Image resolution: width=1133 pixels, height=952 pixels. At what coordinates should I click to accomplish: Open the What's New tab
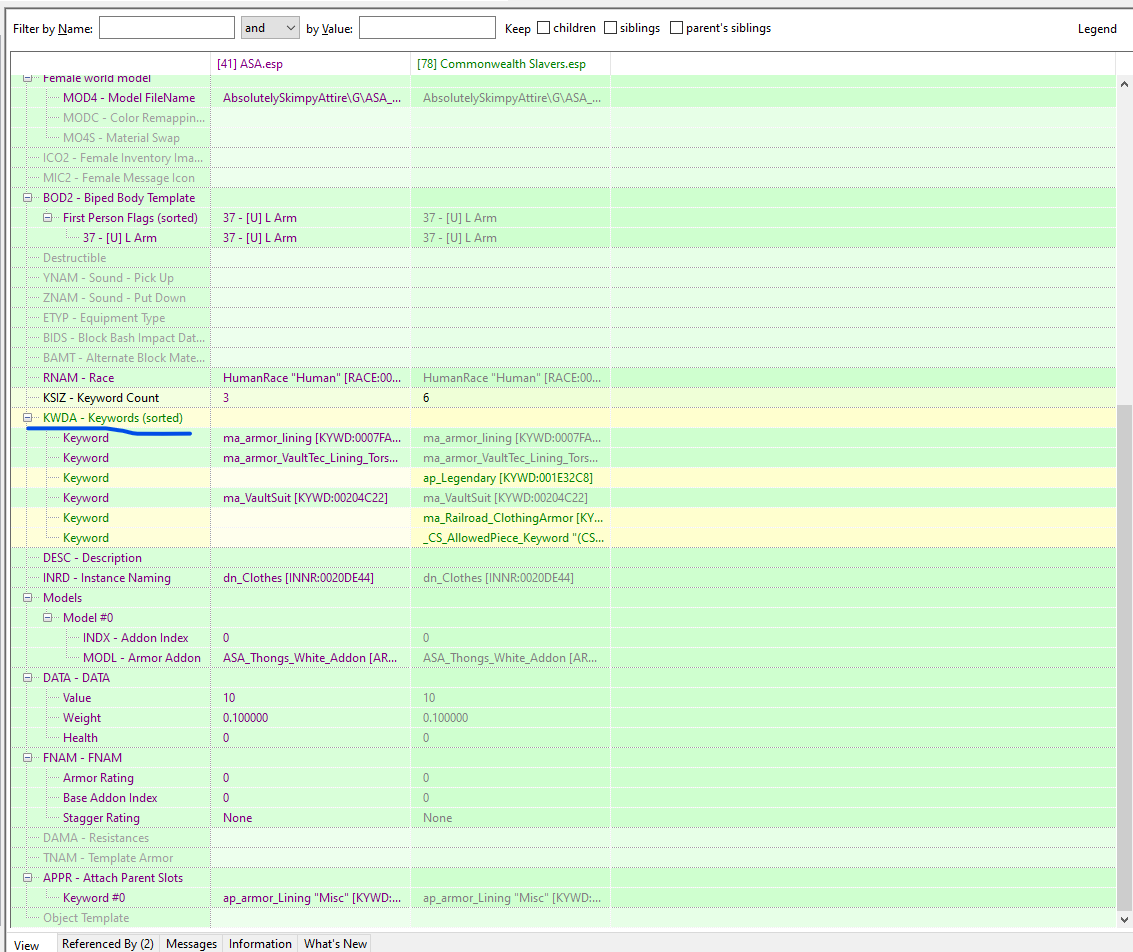(x=335, y=943)
